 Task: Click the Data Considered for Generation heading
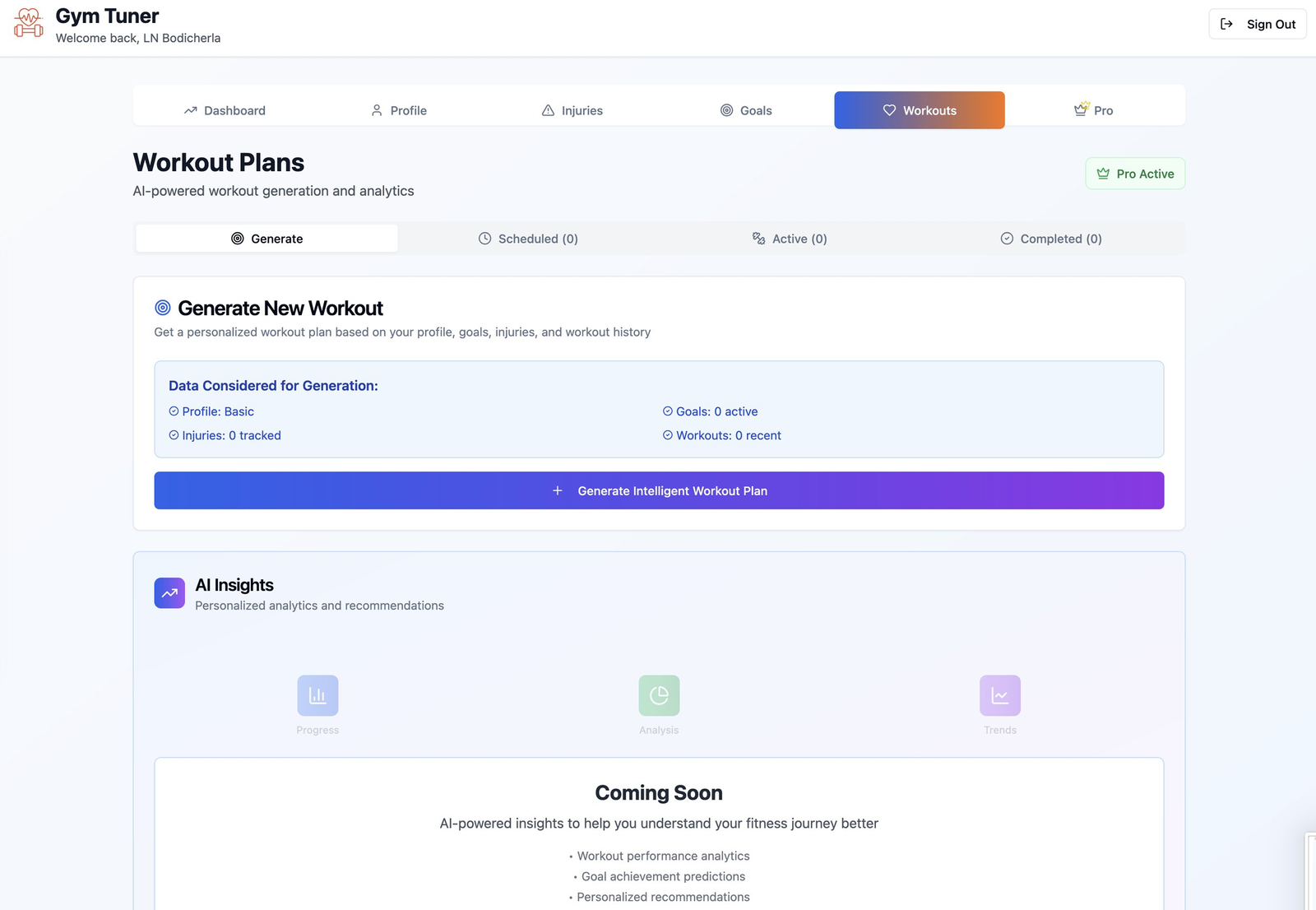coord(273,386)
